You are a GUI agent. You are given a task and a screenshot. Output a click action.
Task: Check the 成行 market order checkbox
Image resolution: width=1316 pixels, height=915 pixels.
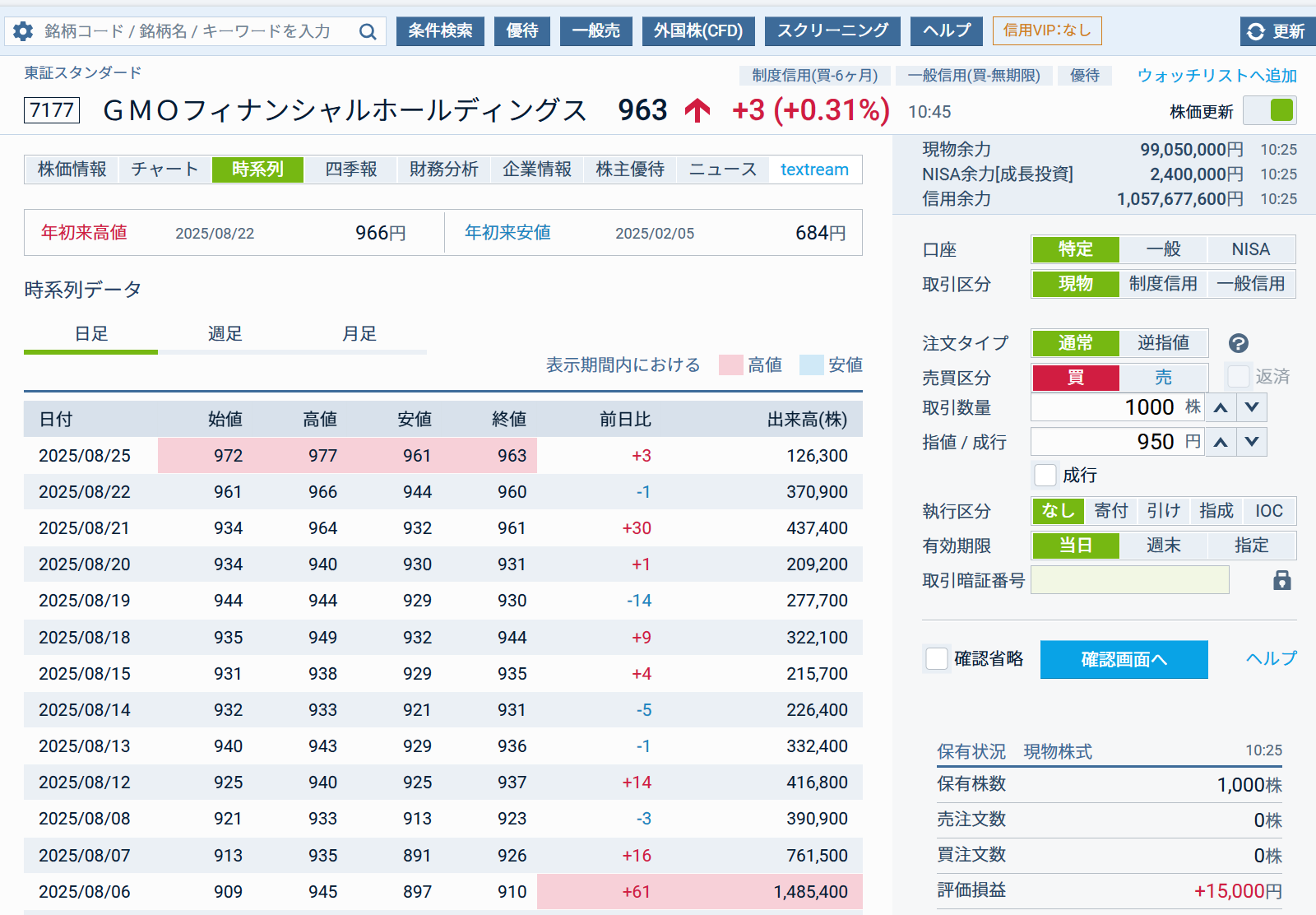click(1045, 476)
